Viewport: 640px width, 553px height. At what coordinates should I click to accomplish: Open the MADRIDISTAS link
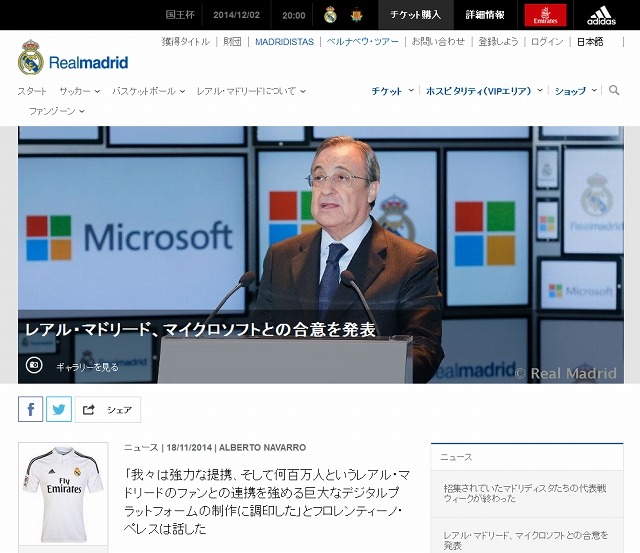[x=284, y=42]
